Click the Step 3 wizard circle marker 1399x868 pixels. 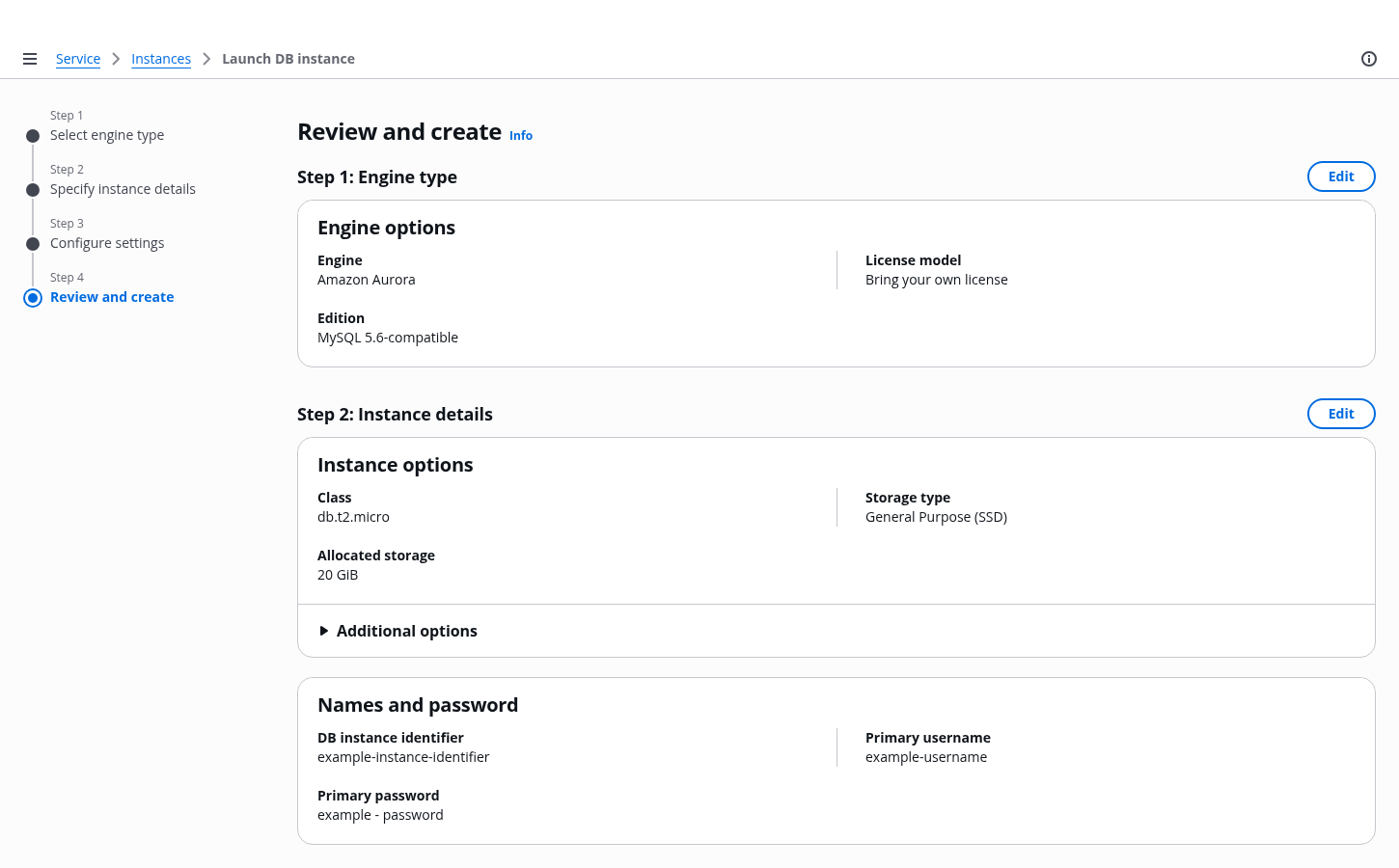pos(33,244)
